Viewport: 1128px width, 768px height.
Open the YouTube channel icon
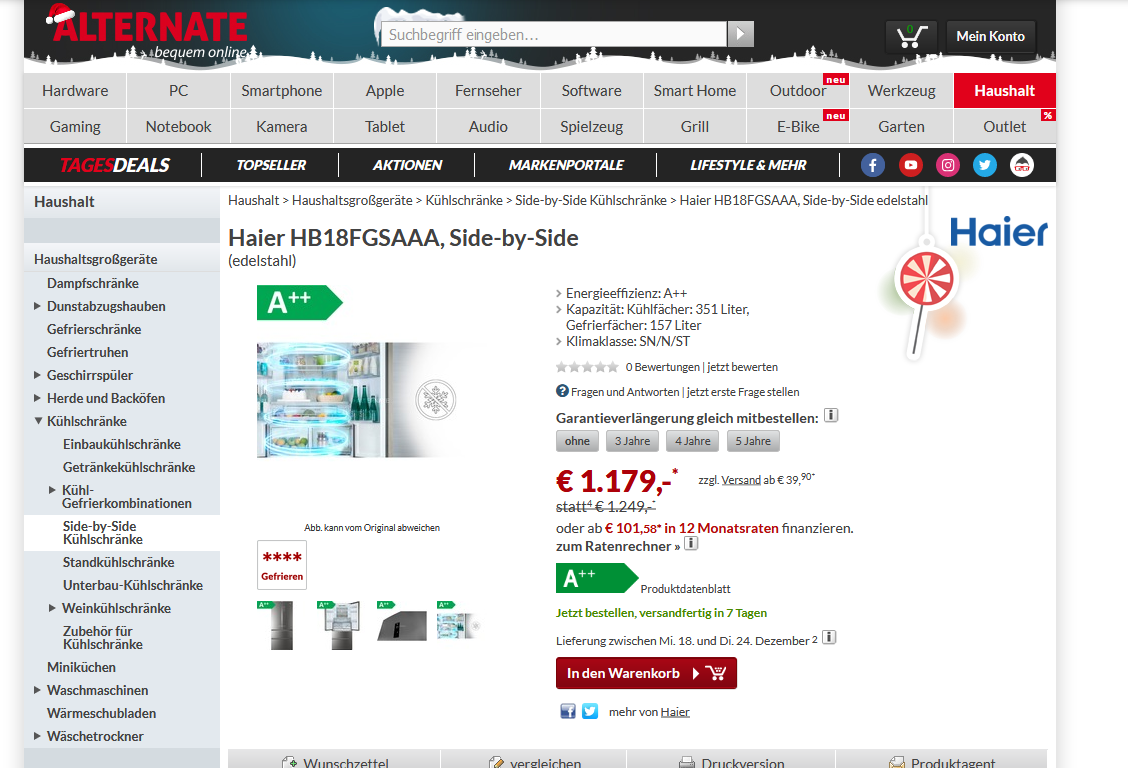click(910, 165)
